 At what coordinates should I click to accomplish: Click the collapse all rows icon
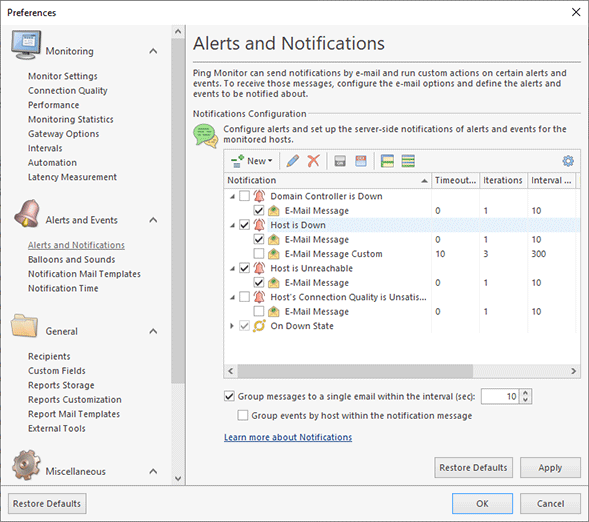click(408, 161)
